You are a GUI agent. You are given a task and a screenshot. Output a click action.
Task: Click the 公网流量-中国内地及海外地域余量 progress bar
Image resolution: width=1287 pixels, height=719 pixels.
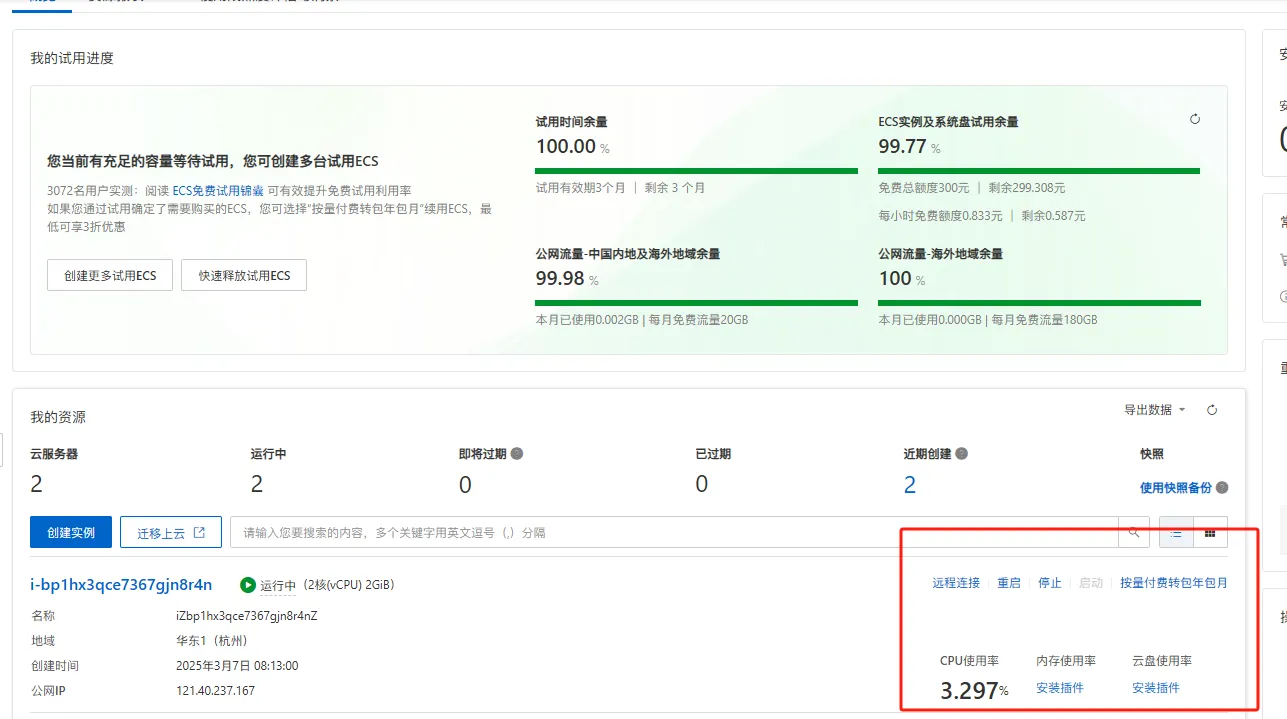tap(696, 302)
